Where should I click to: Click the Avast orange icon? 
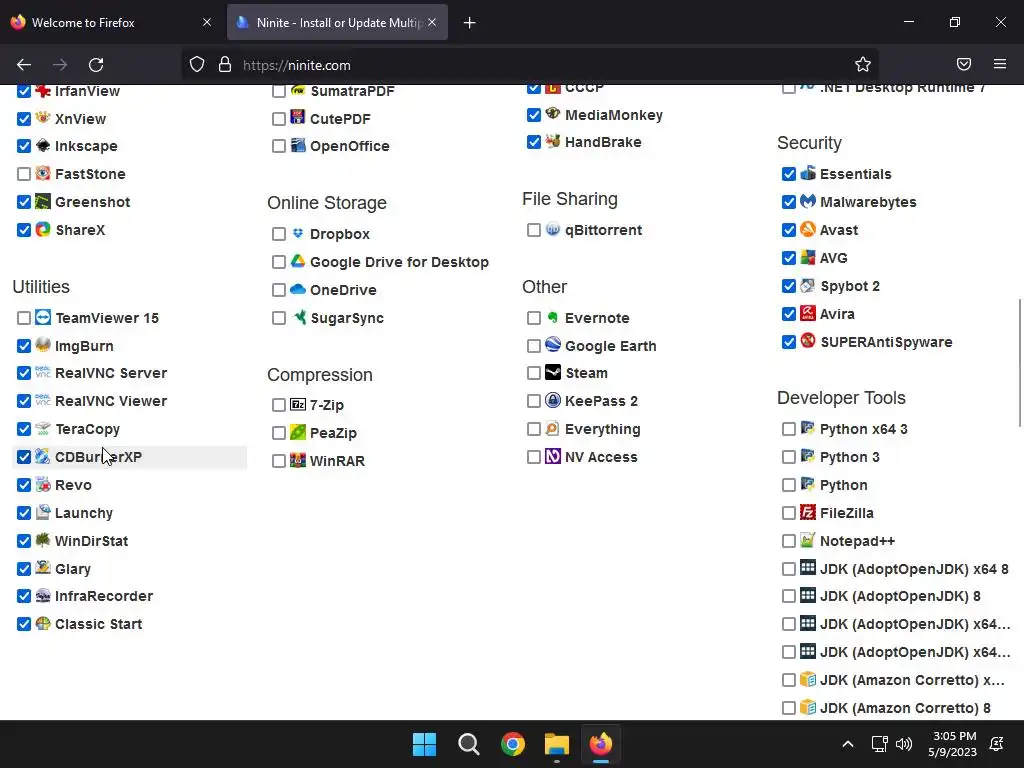click(808, 230)
